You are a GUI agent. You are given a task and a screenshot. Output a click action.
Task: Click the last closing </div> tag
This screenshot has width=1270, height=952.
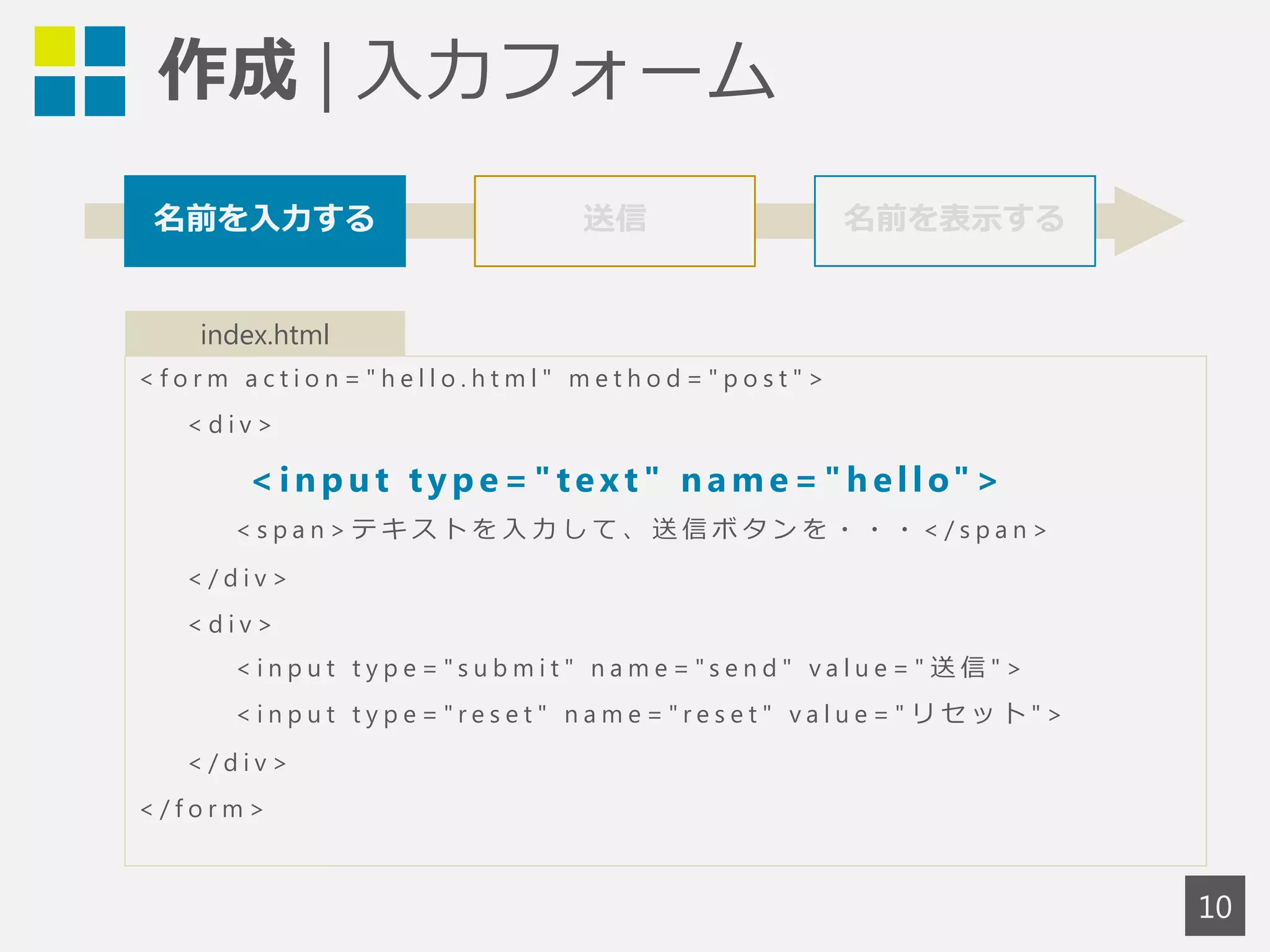click(x=238, y=763)
